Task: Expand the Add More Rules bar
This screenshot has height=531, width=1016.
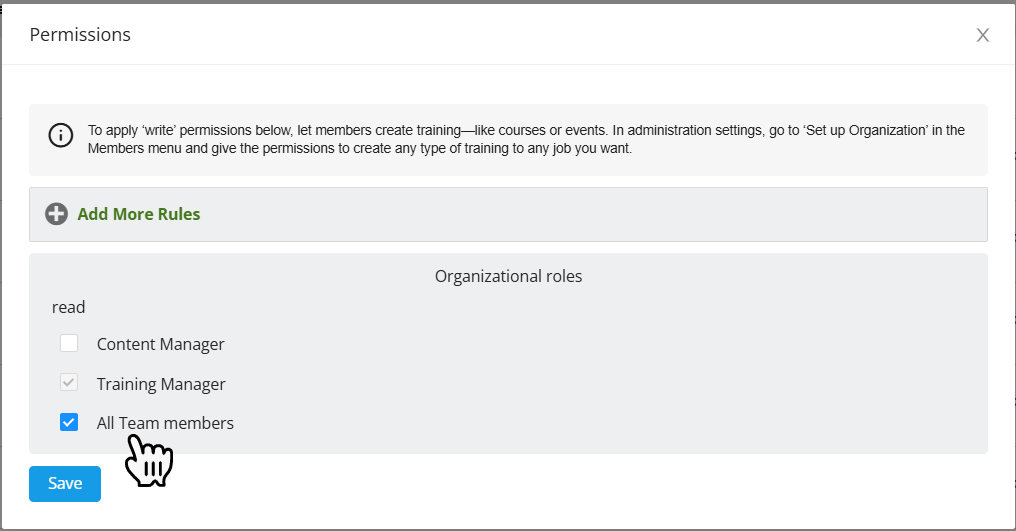Action: (x=508, y=214)
